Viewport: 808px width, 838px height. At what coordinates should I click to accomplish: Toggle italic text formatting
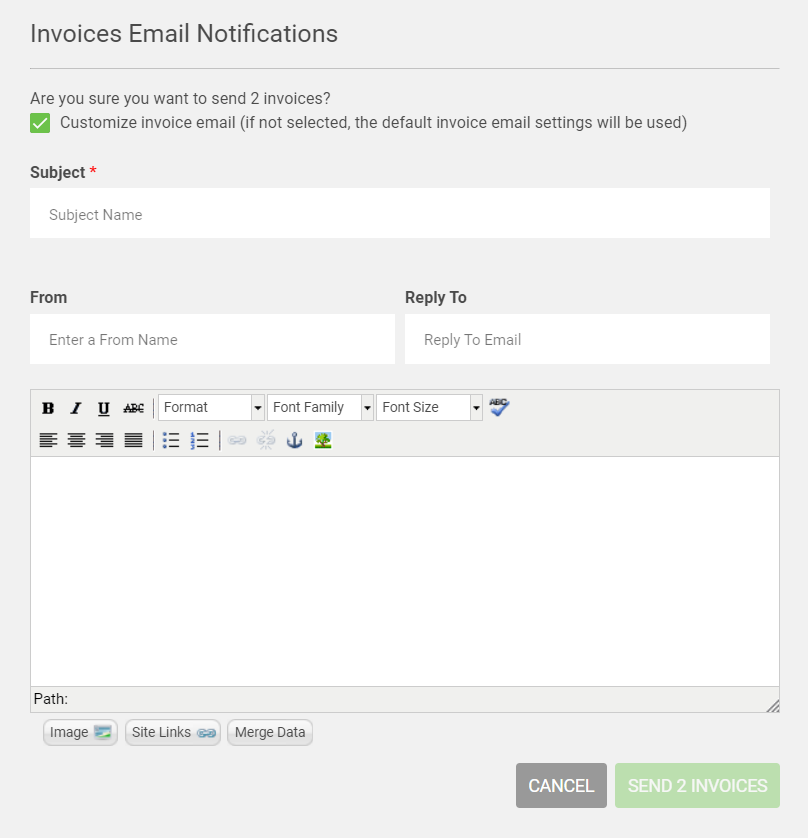point(76,408)
